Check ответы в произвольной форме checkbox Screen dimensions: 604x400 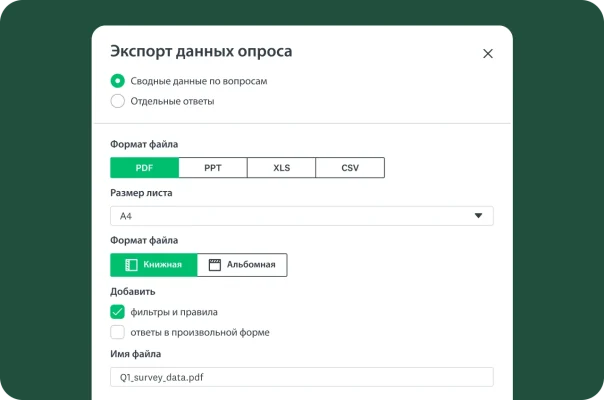[x=117, y=332]
